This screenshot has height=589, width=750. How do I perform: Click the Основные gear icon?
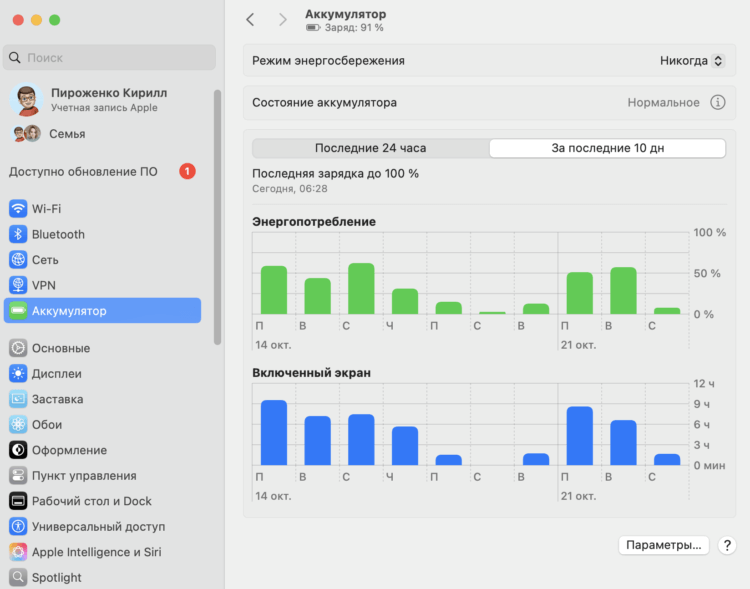(18, 348)
